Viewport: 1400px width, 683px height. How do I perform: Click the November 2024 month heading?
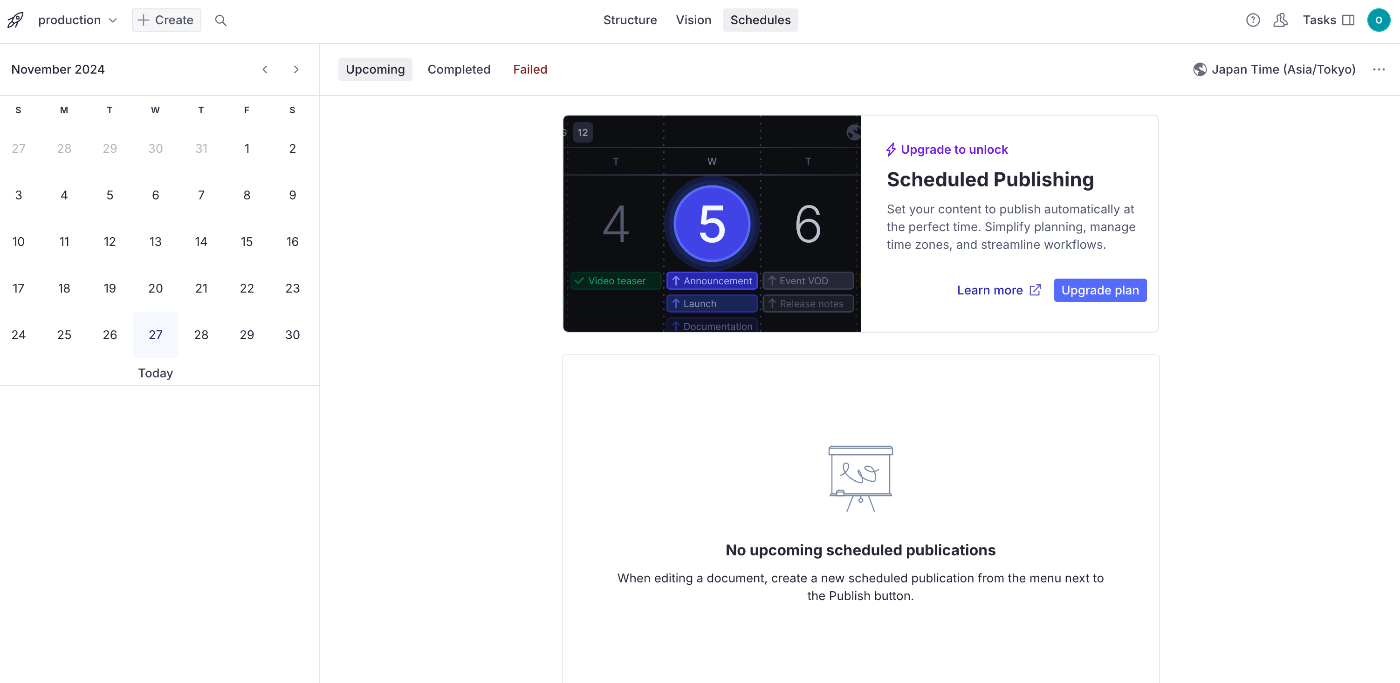(x=58, y=69)
